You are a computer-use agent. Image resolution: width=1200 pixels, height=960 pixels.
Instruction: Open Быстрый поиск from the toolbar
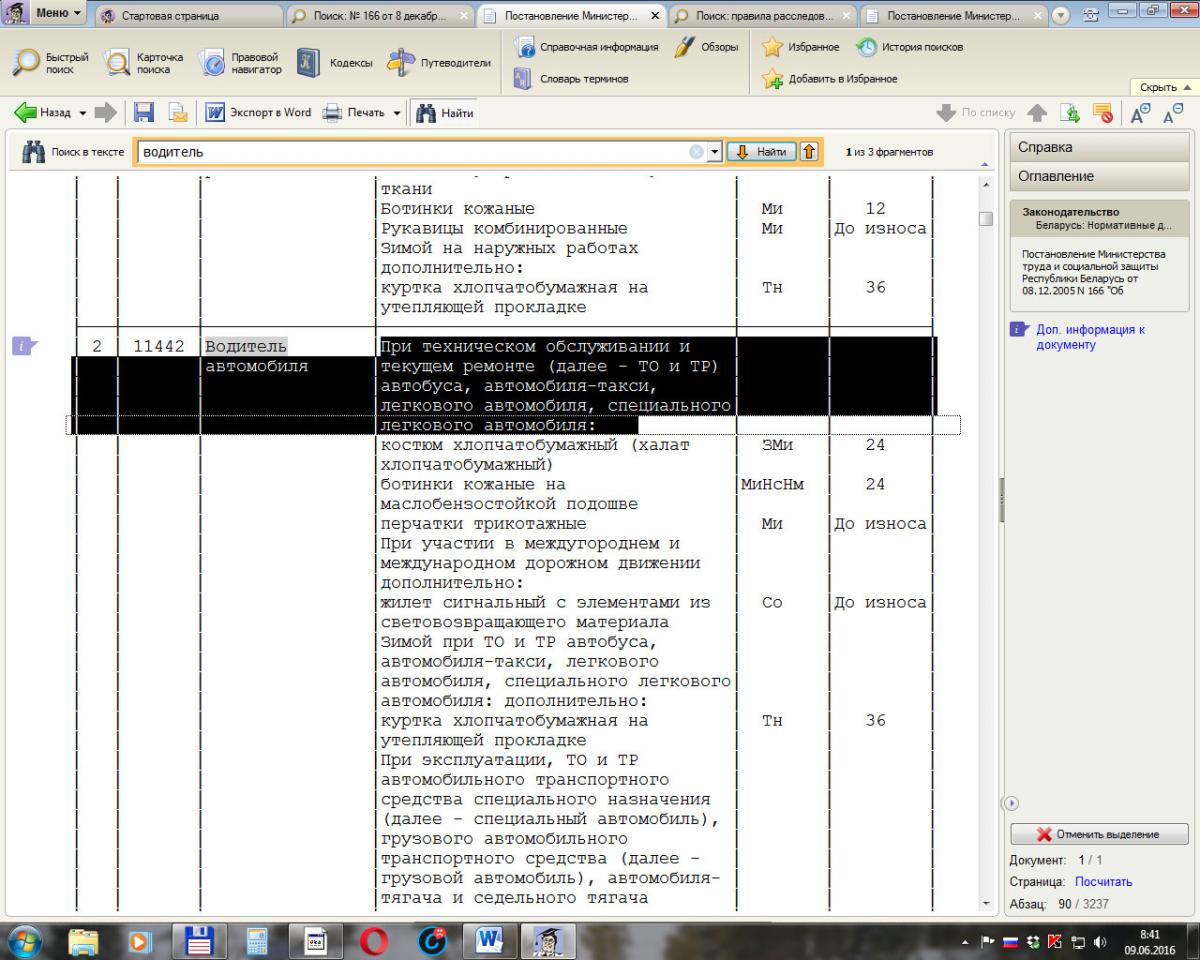(x=50, y=63)
